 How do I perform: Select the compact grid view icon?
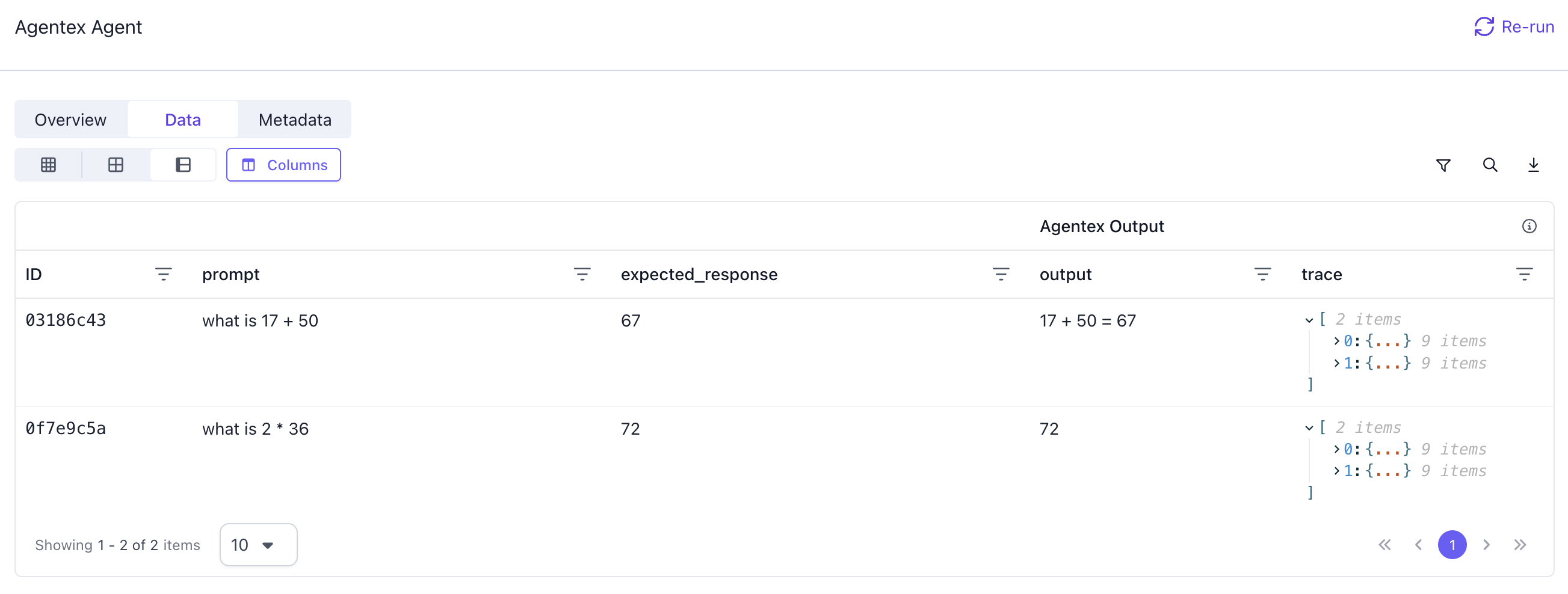click(116, 164)
